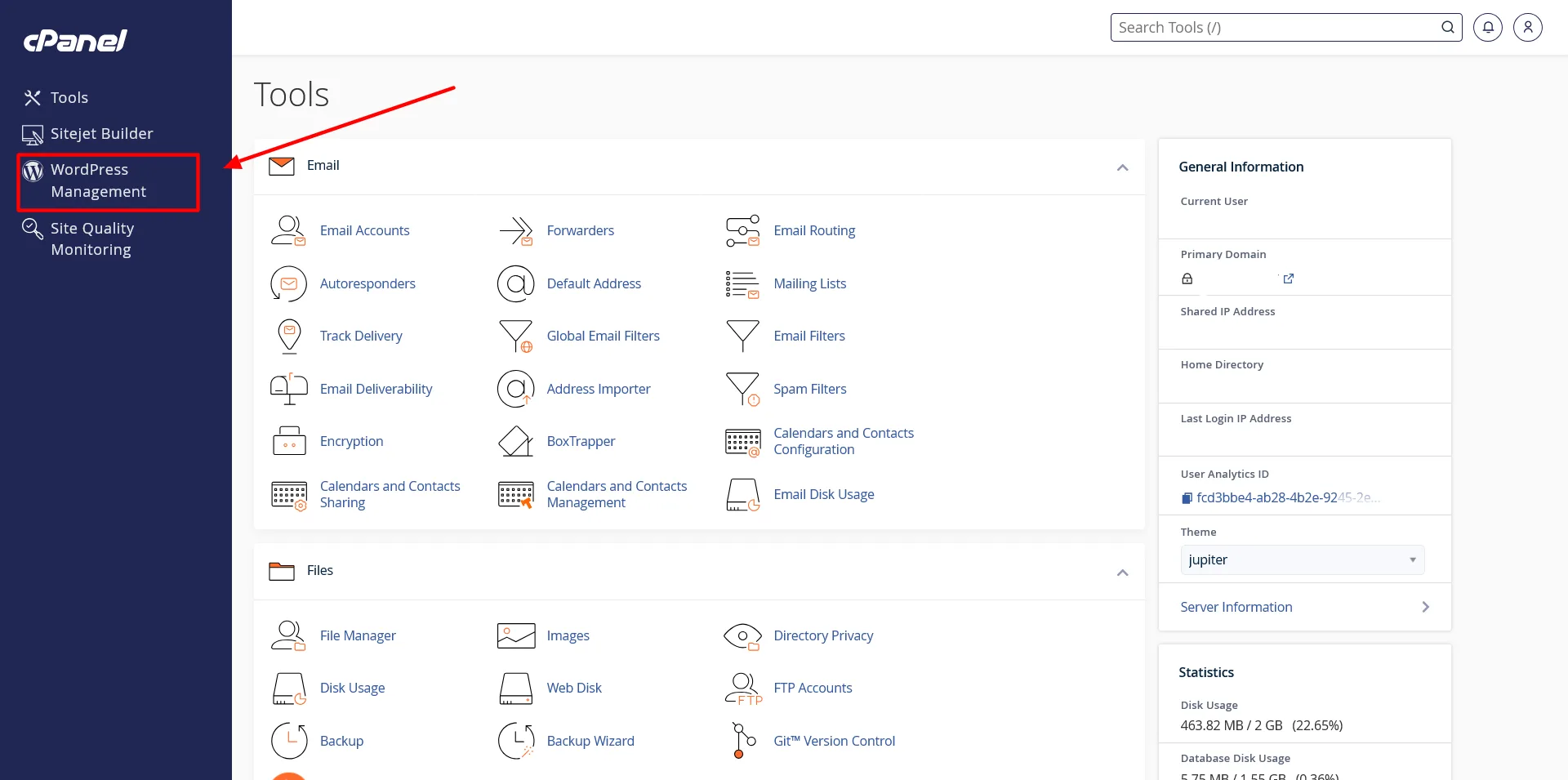Click the notifications bell icon
Image resolution: width=1568 pixels, height=780 pixels.
pos(1487,27)
